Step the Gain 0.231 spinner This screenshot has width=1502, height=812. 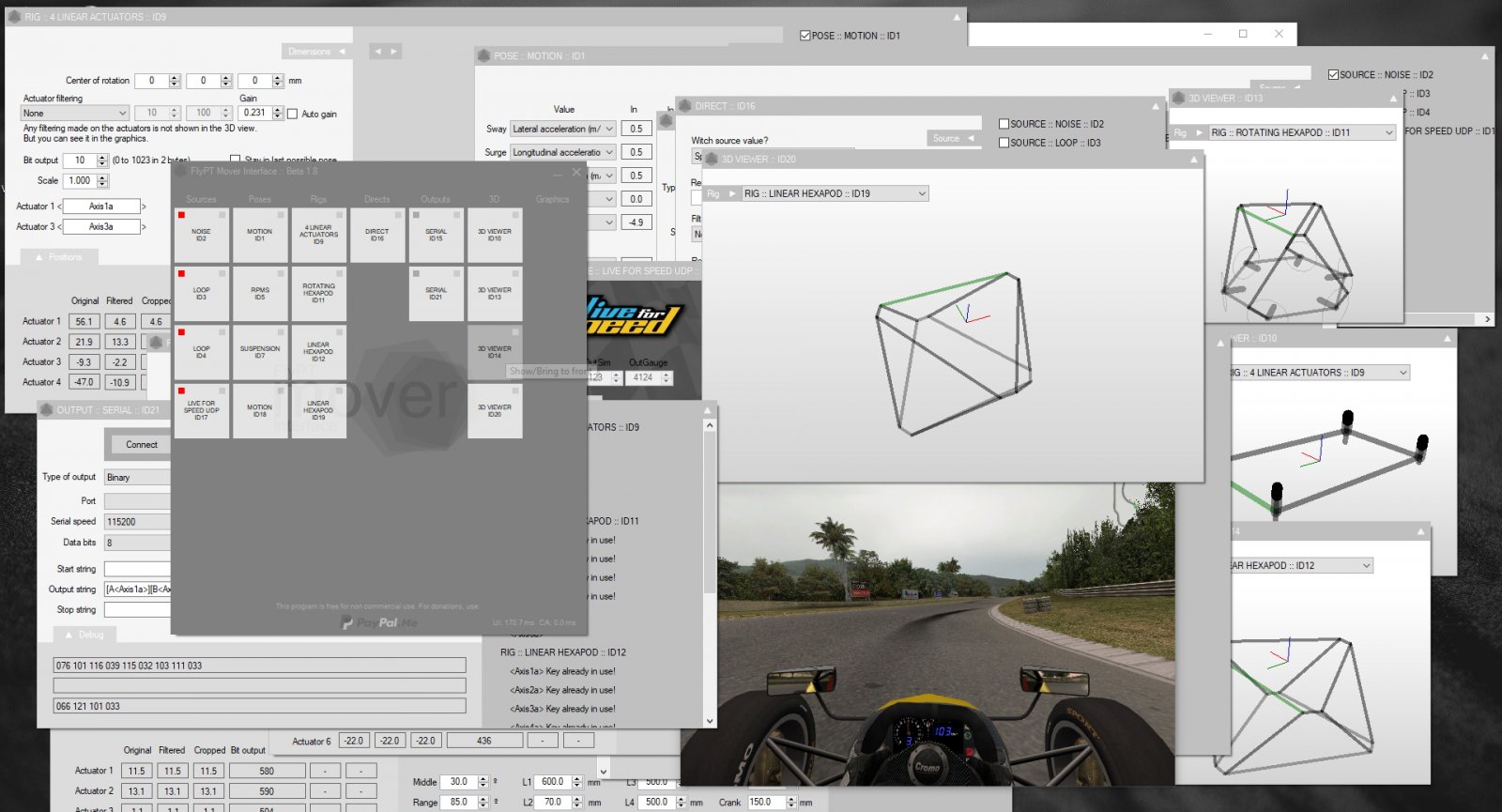coord(277,113)
